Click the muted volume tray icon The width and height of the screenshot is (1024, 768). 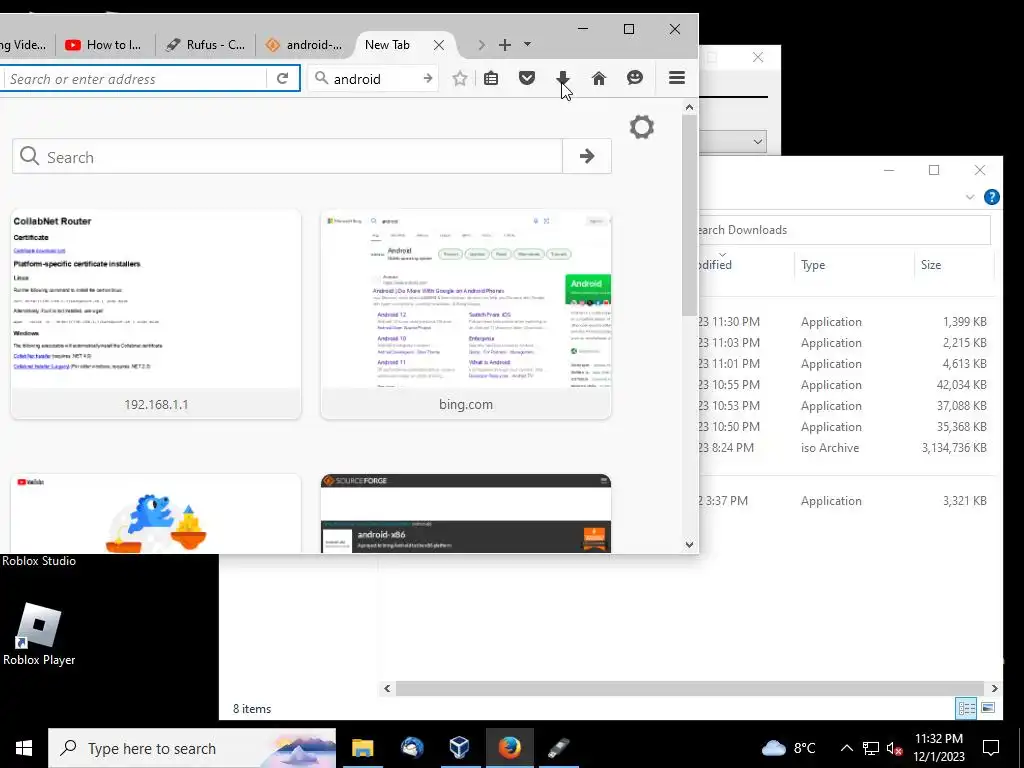(894, 748)
